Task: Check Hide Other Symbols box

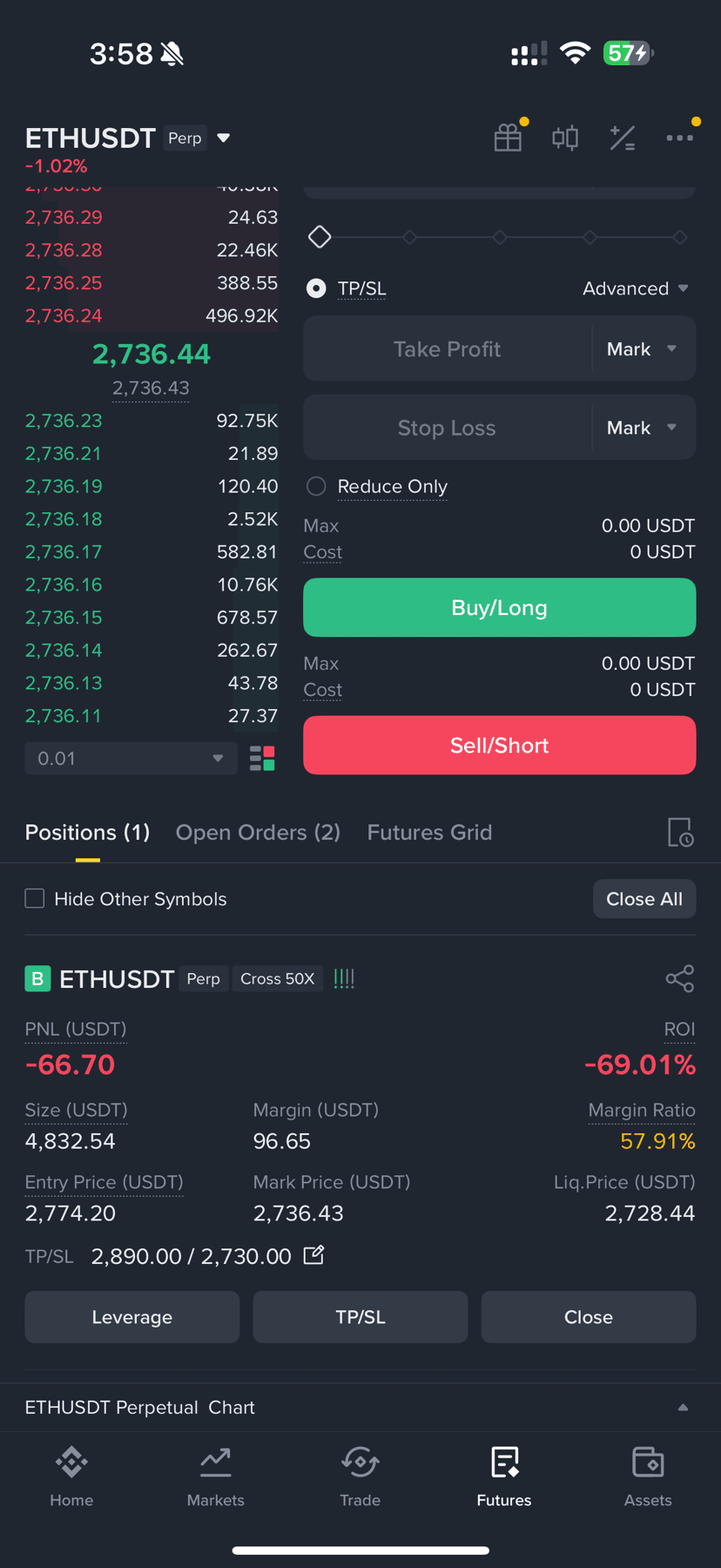Action: tap(35, 898)
